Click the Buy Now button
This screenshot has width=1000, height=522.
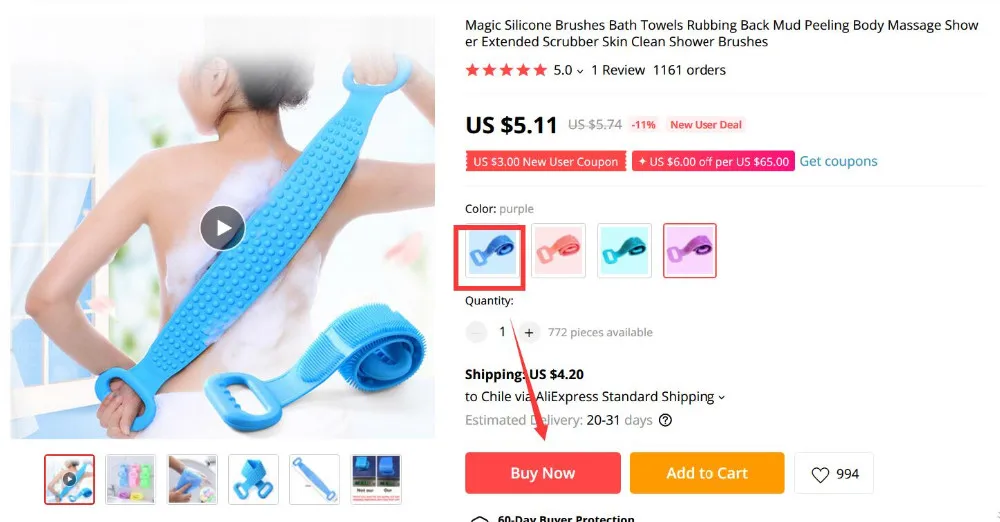click(x=543, y=473)
